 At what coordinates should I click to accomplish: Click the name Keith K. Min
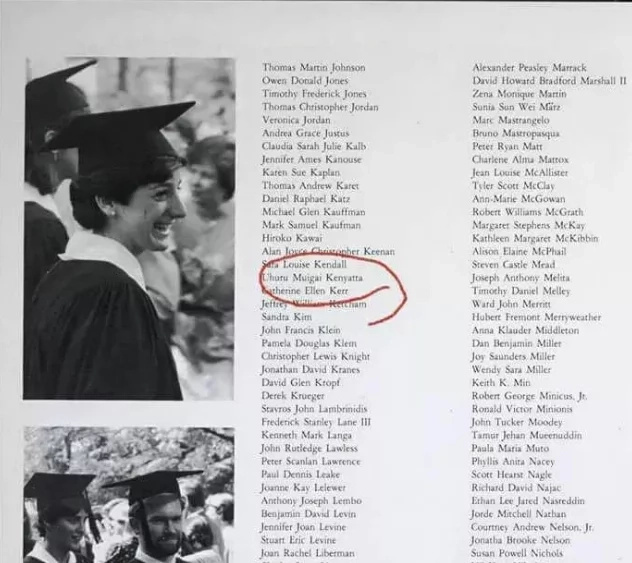(x=501, y=382)
